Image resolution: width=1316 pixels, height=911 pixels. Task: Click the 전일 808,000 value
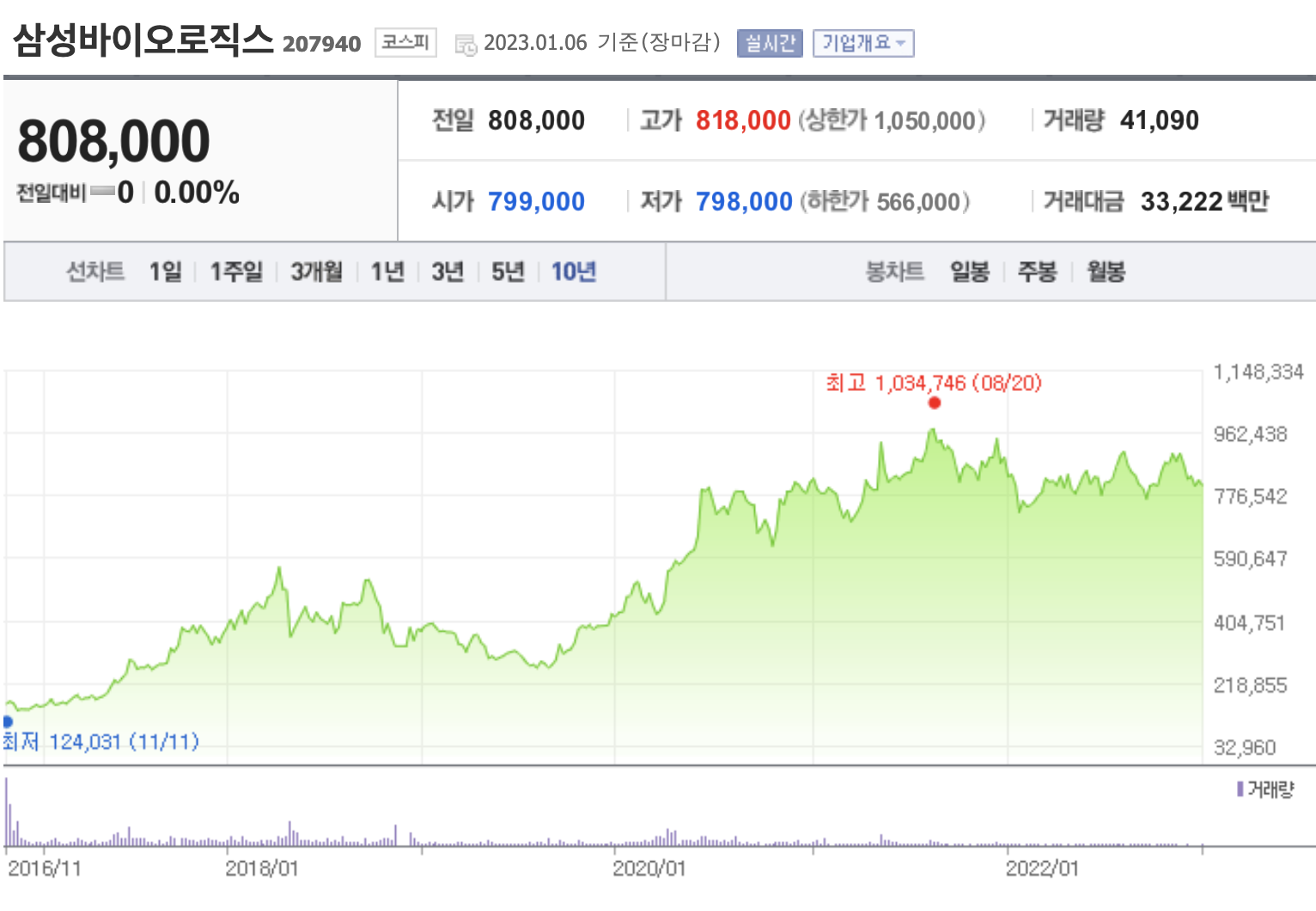pyautogui.click(x=536, y=120)
